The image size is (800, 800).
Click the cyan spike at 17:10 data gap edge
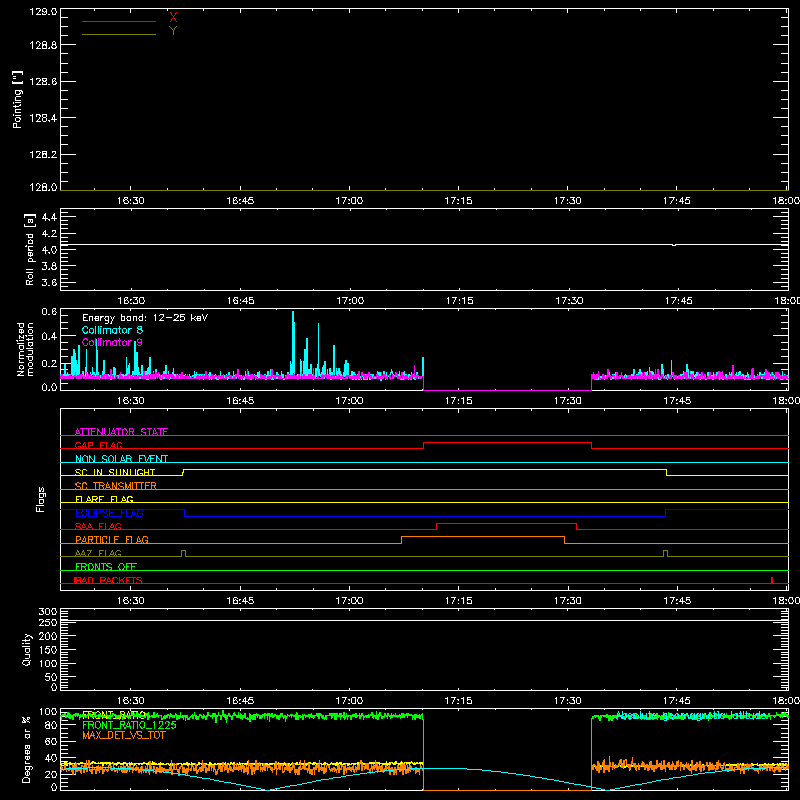coord(423,367)
